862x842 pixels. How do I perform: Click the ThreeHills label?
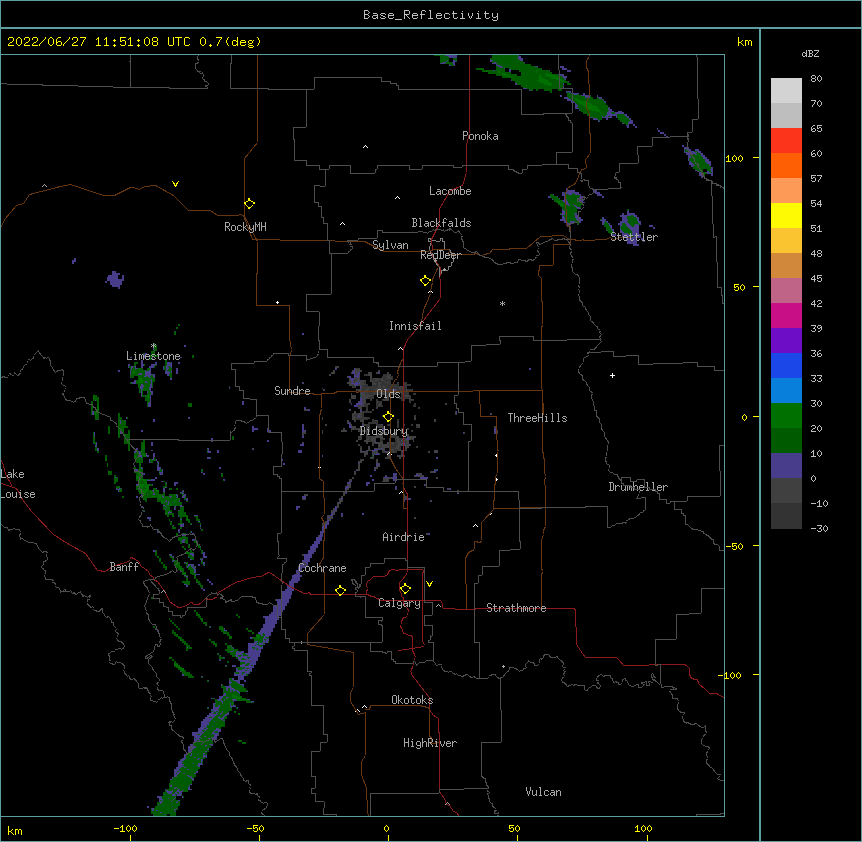tap(537, 418)
